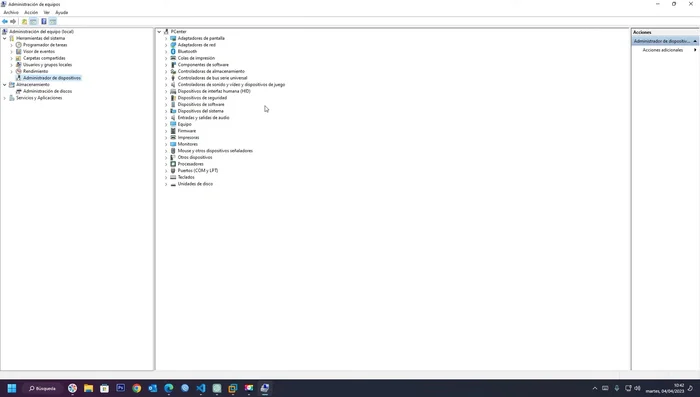Open the Ayuda menu
700x397 pixels.
(x=62, y=13)
